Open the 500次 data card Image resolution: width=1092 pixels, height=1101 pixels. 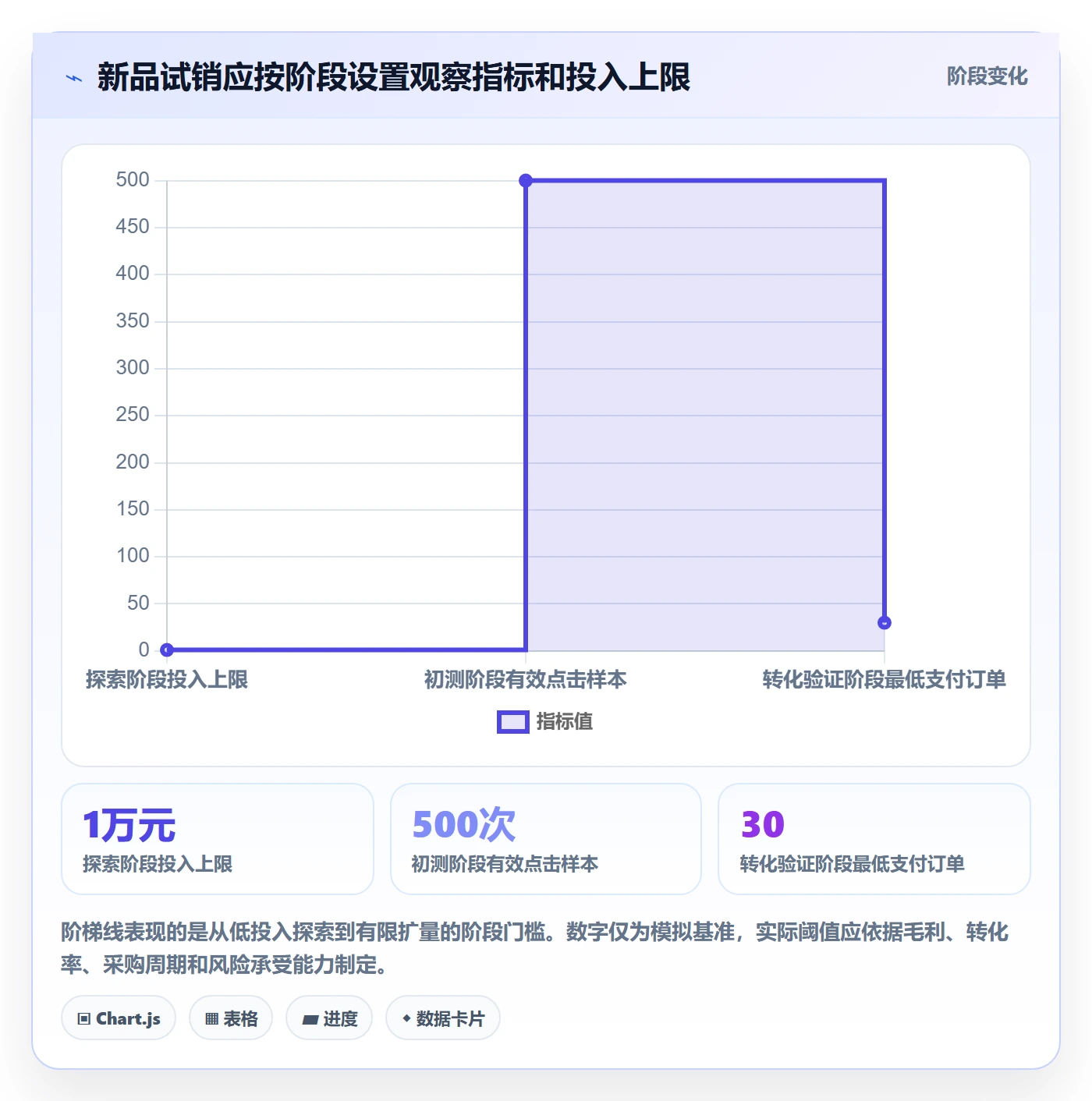[x=546, y=839]
